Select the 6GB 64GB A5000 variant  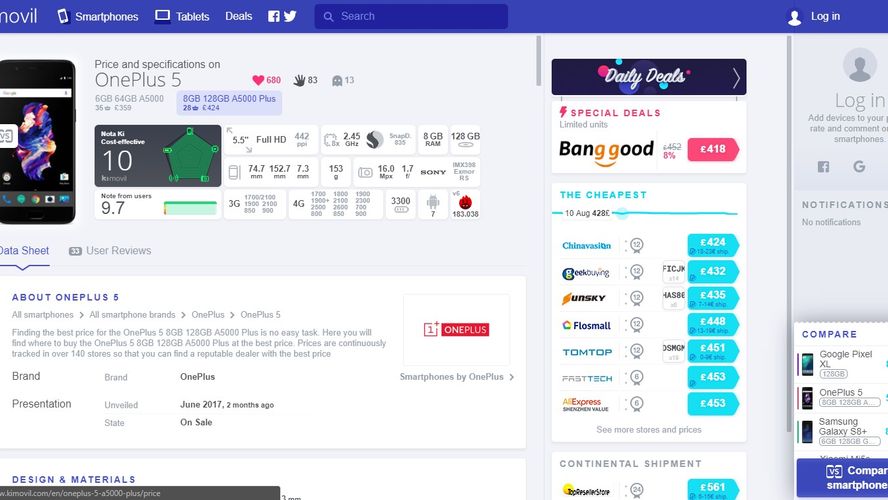pos(129,103)
